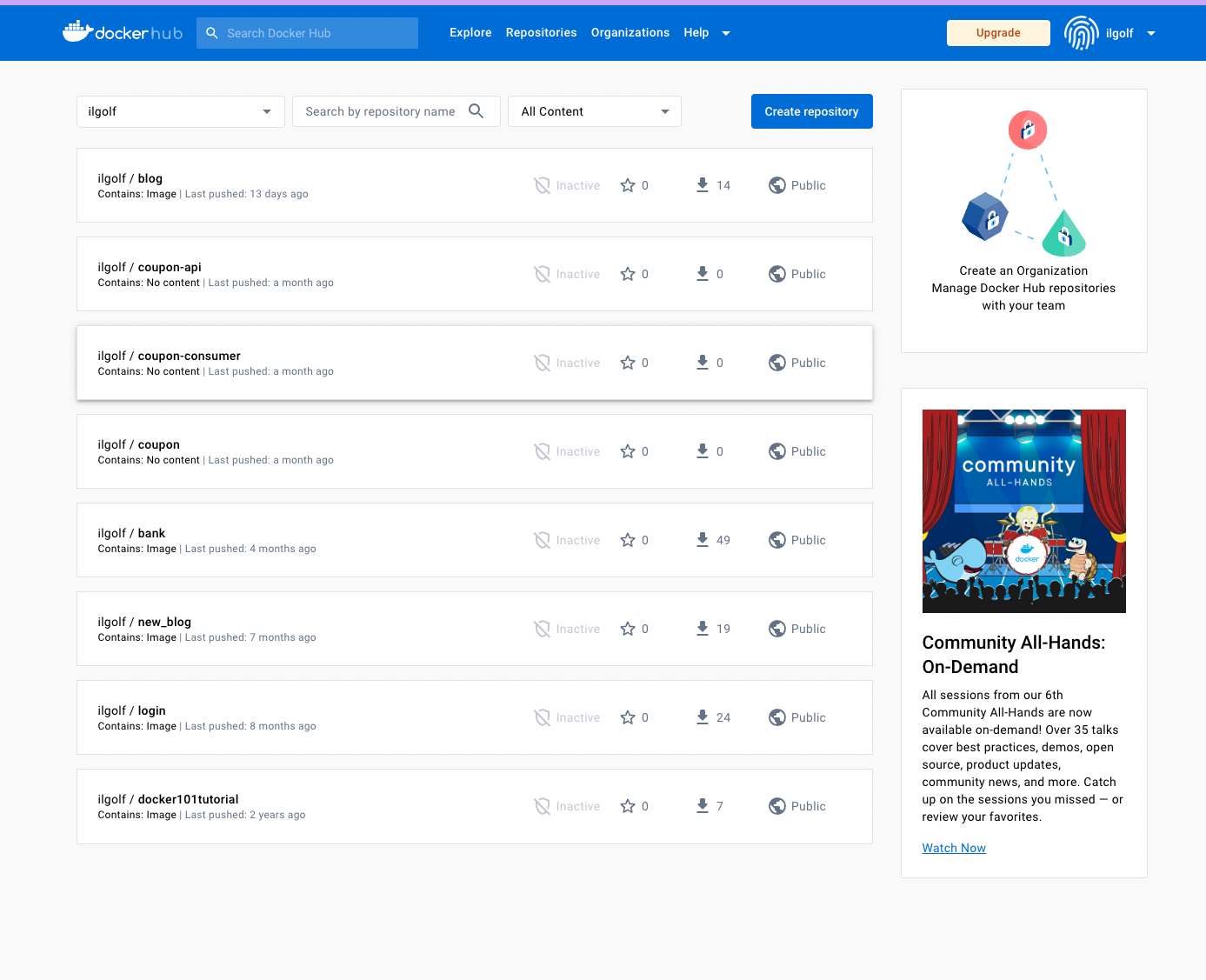The width and height of the screenshot is (1206, 980).
Task: Open Organizations in the top navigation
Action: [630, 32]
